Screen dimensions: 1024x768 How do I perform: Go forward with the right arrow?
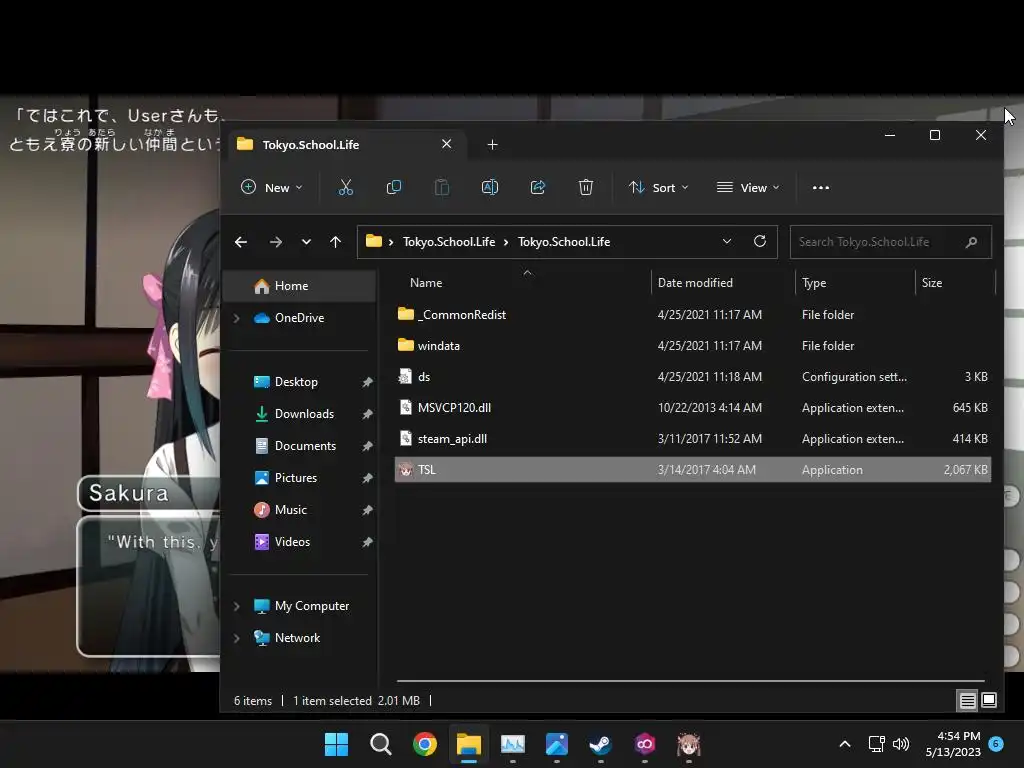(276, 242)
